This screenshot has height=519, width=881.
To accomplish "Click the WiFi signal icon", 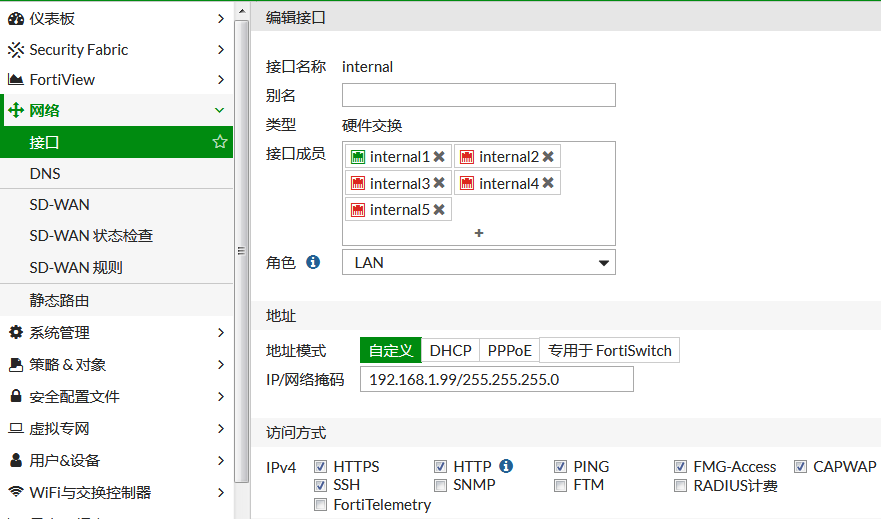I will pos(16,491).
